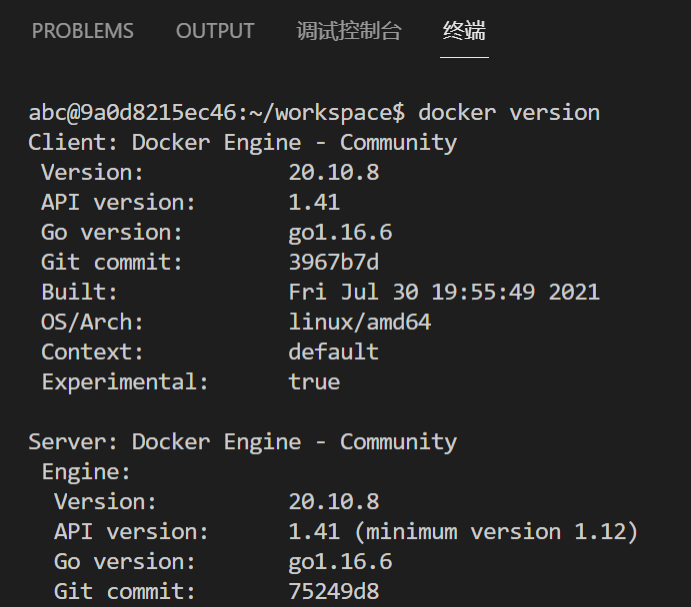Click the '(minimum version 1.12)' text
Image resolution: width=691 pixels, height=607 pixels.
coord(496,531)
